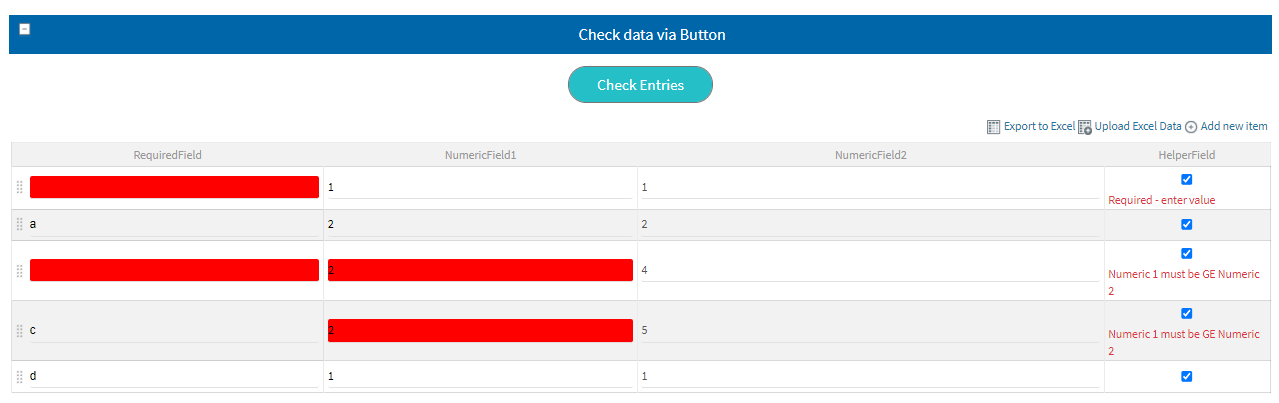1279x403 pixels.
Task: Click the RequiredField column header
Action: coord(168,155)
